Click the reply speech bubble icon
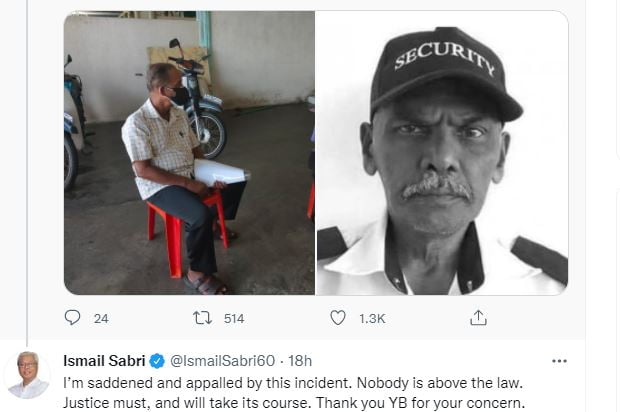Screen dimensions: 620x412 72,317
